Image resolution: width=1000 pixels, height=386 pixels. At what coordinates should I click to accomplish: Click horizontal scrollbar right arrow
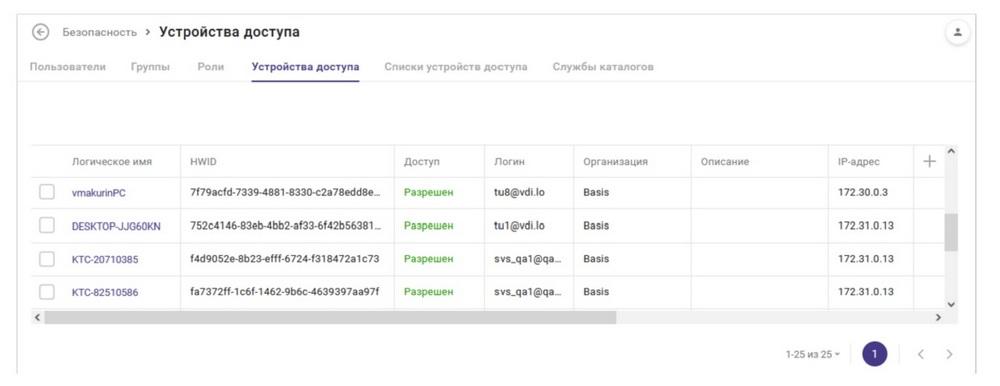(938, 317)
